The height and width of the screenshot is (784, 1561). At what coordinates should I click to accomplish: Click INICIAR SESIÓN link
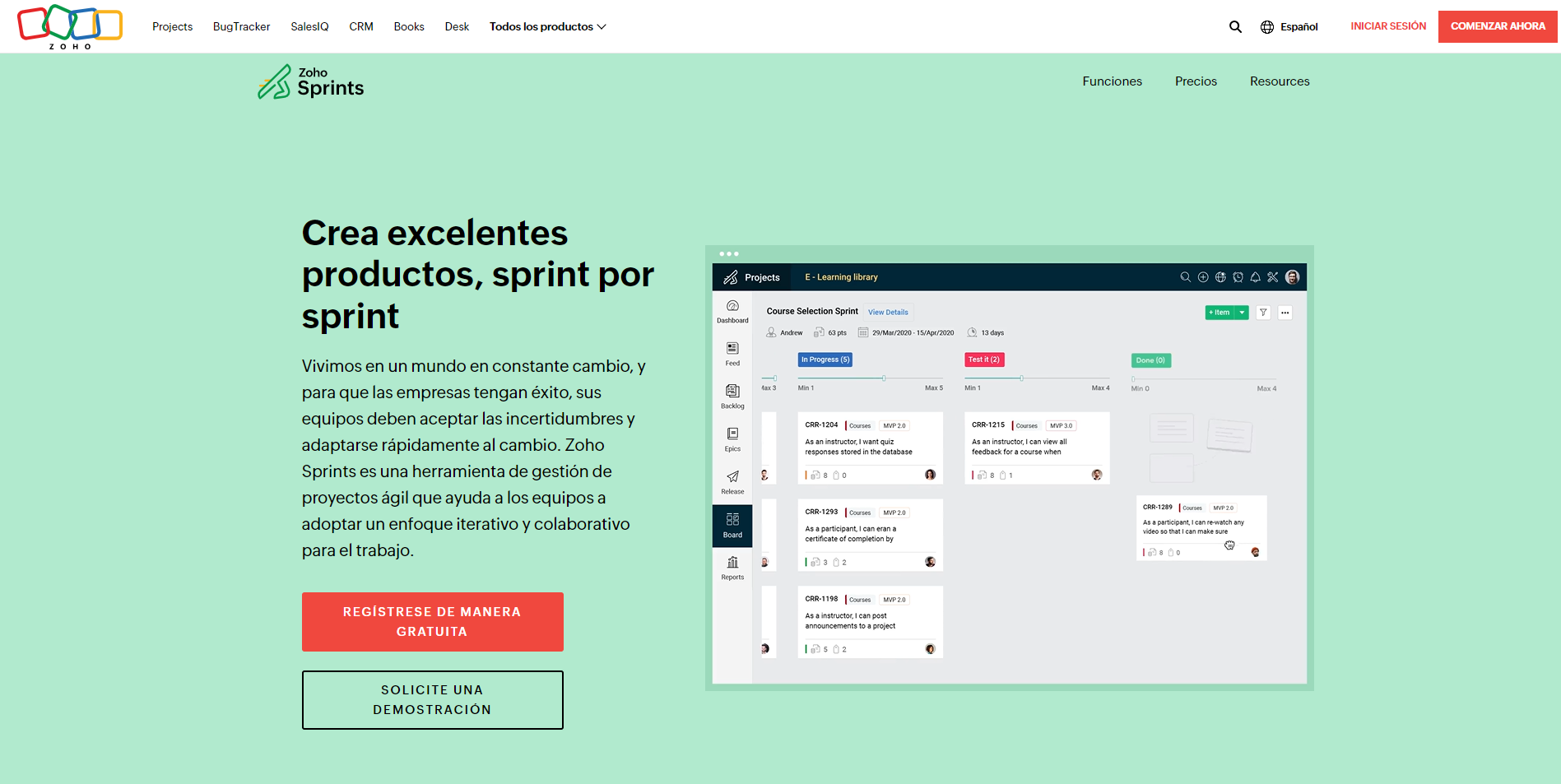coord(1388,26)
